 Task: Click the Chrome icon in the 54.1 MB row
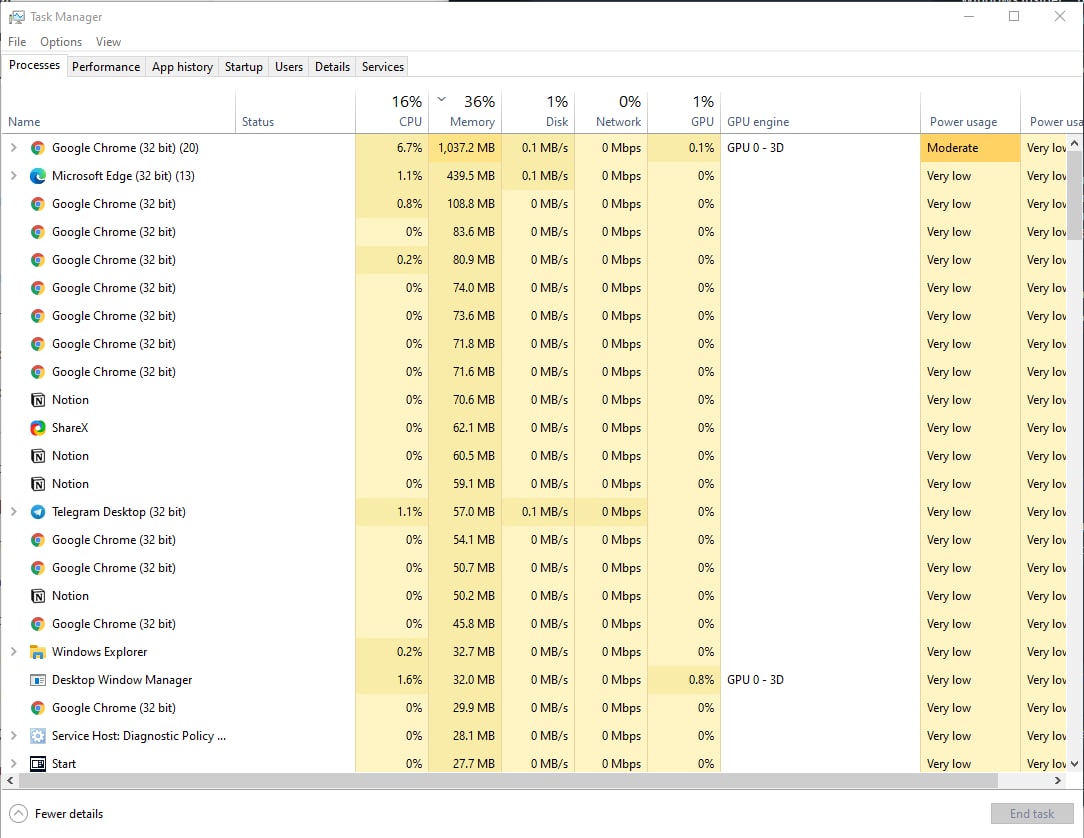pos(38,540)
